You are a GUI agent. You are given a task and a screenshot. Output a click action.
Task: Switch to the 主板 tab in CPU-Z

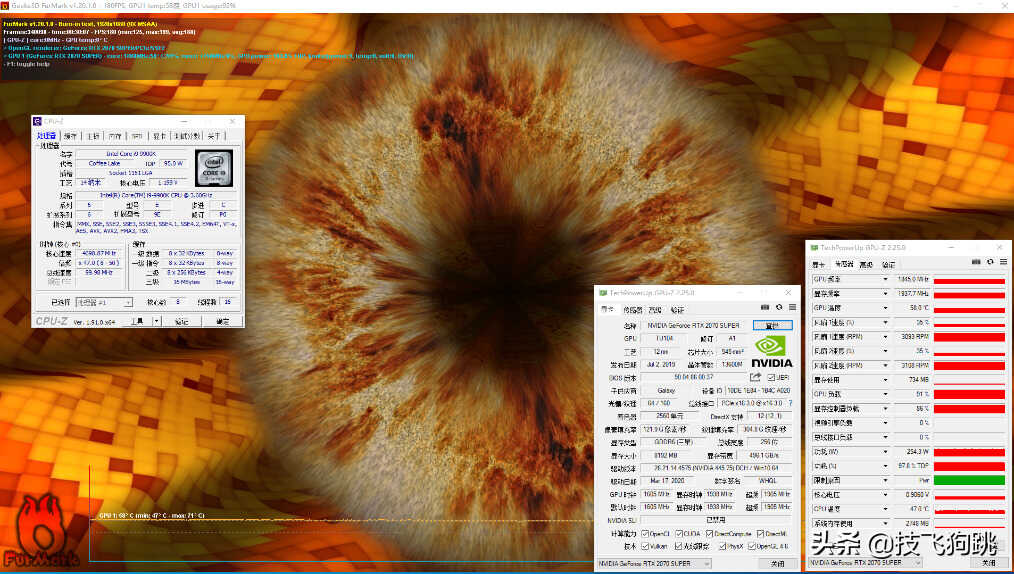(x=93, y=136)
